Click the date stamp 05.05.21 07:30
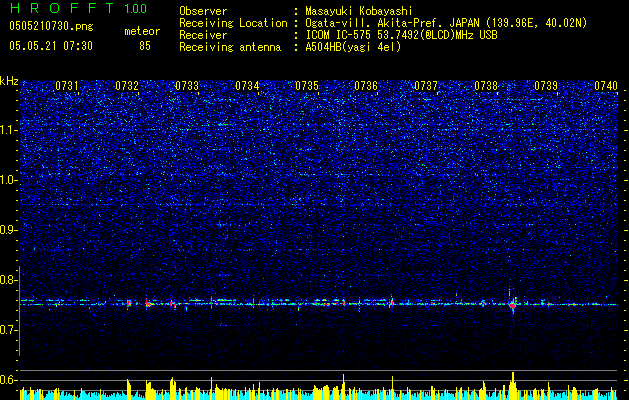 pos(51,46)
